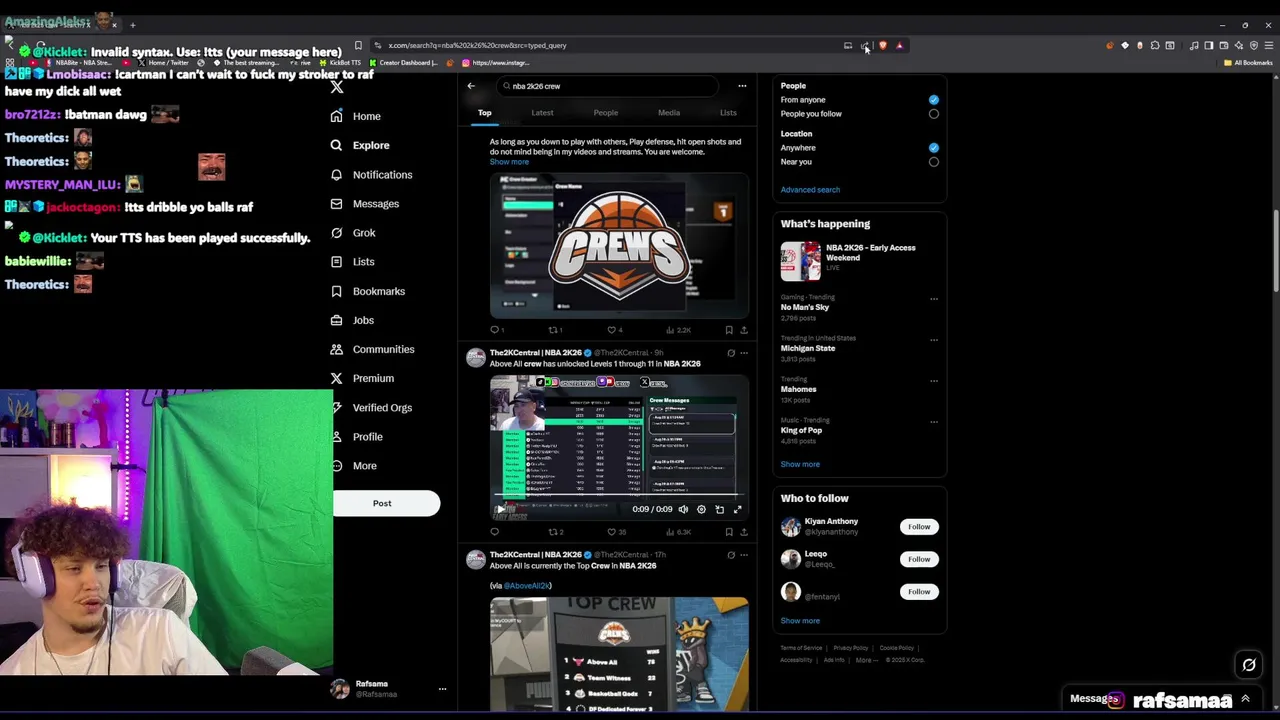Open more options next to search box

(x=742, y=86)
